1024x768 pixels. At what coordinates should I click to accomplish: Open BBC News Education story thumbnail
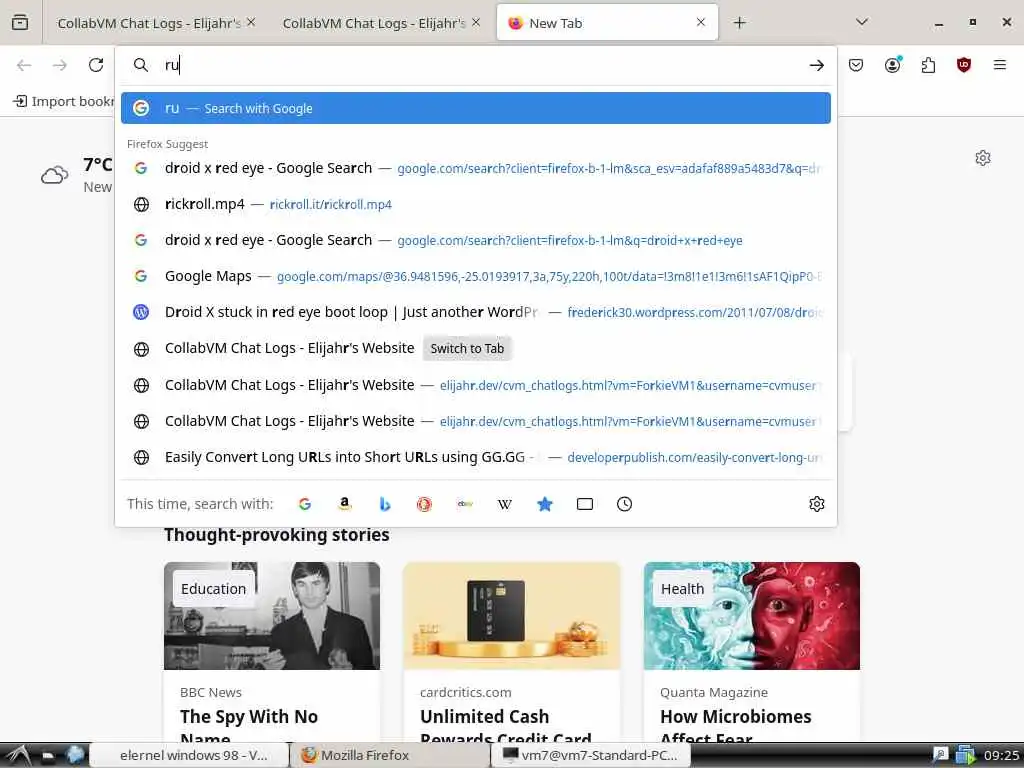coord(272,615)
